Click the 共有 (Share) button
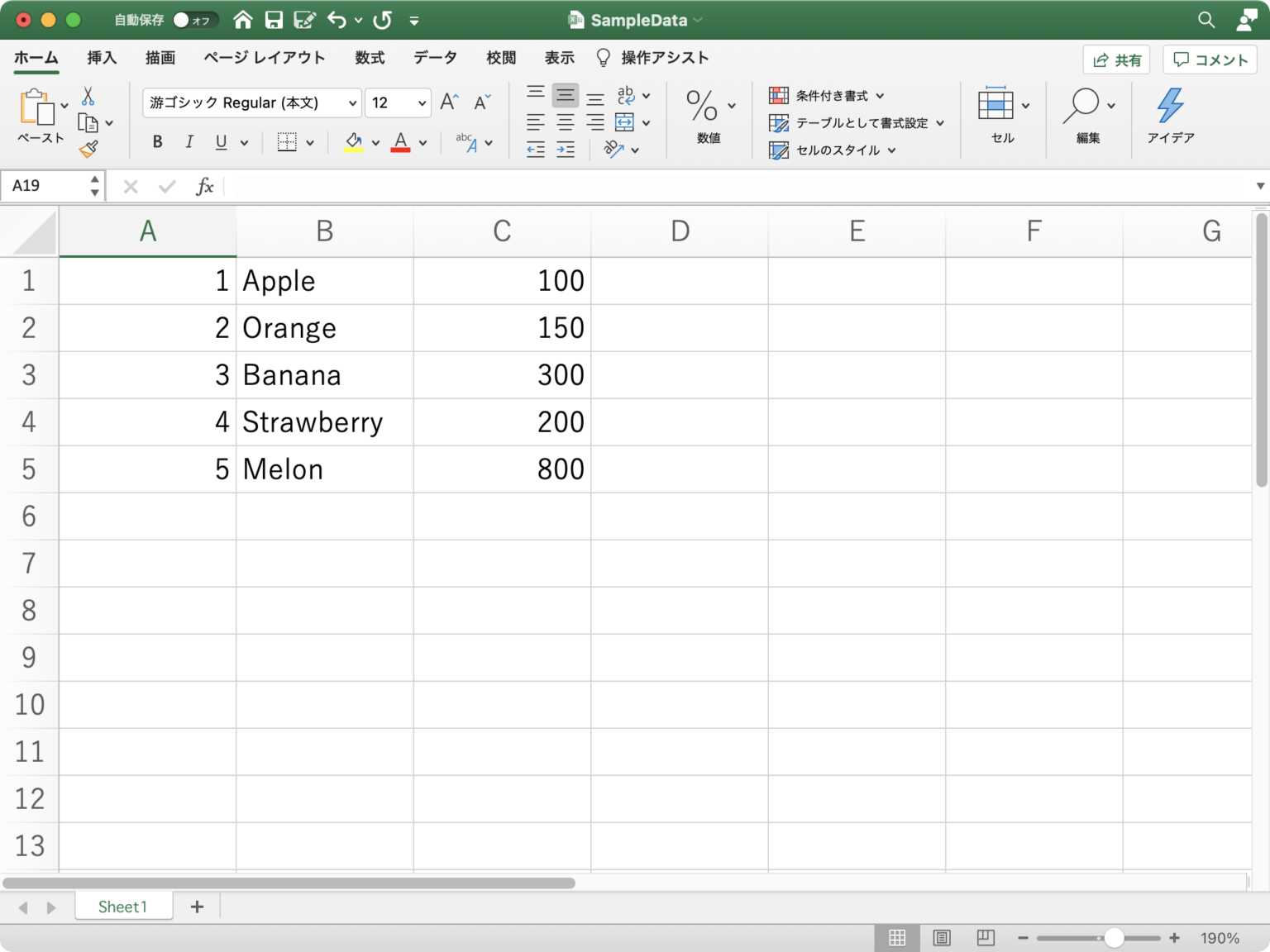This screenshot has height=952, width=1270. [x=1116, y=59]
